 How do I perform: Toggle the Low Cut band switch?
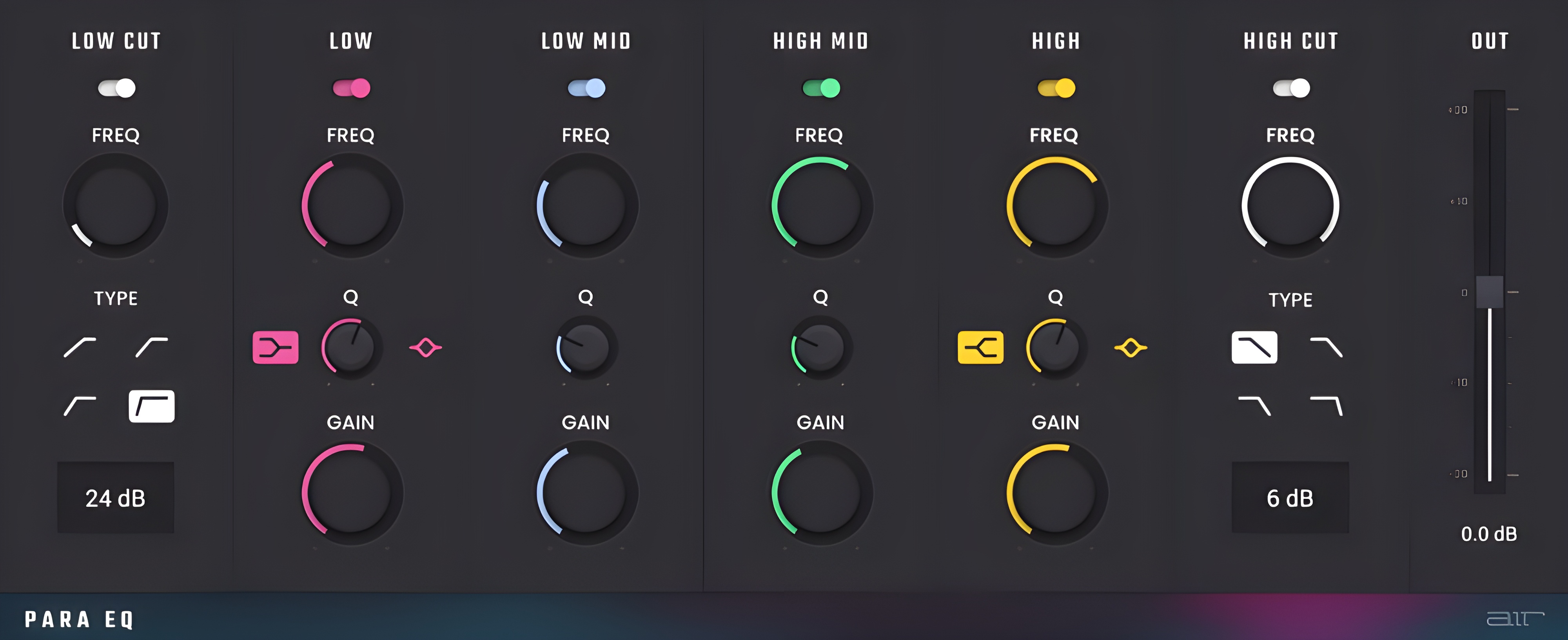(x=116, y=88)
